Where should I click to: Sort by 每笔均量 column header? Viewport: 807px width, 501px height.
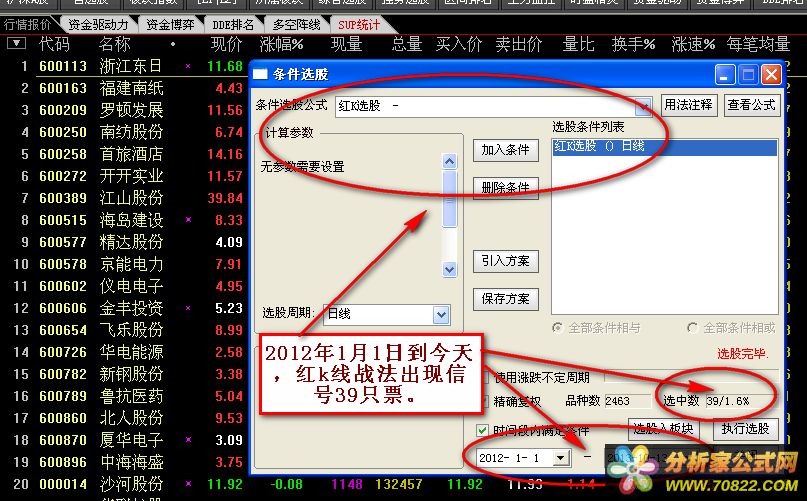point(758,44)
